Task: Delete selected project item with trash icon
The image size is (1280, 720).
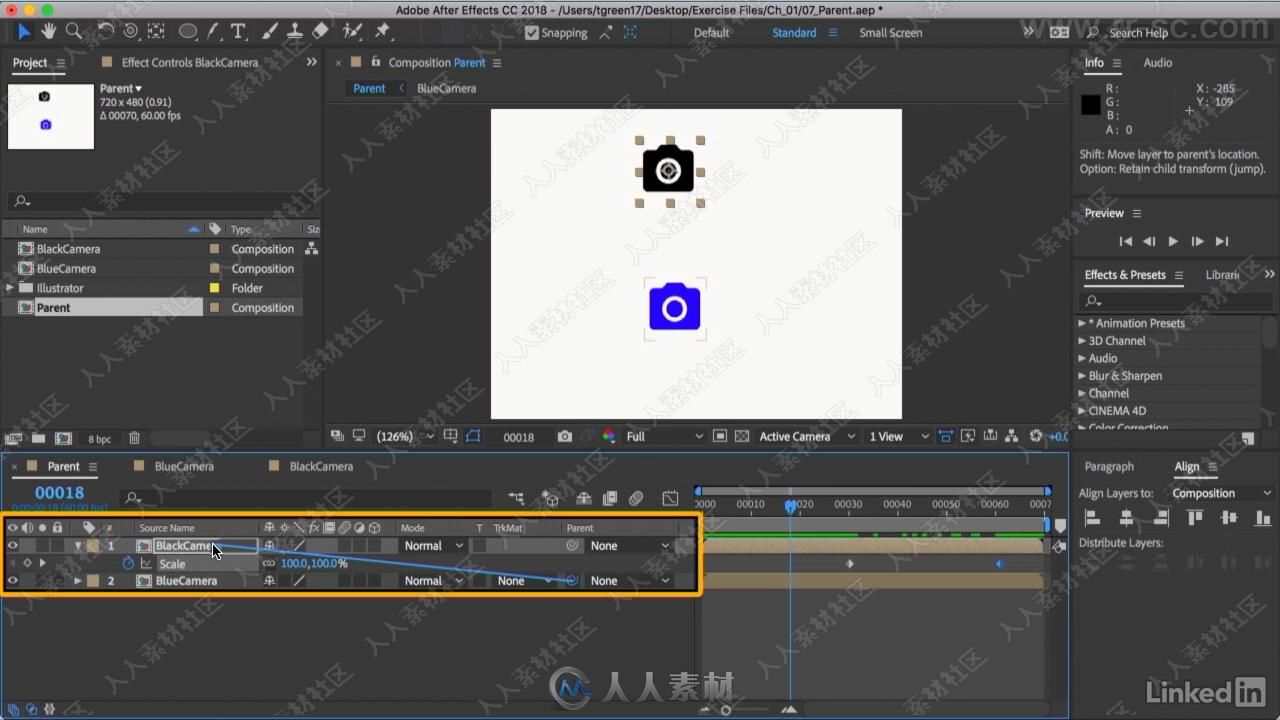Action: [x=134, y=438]
